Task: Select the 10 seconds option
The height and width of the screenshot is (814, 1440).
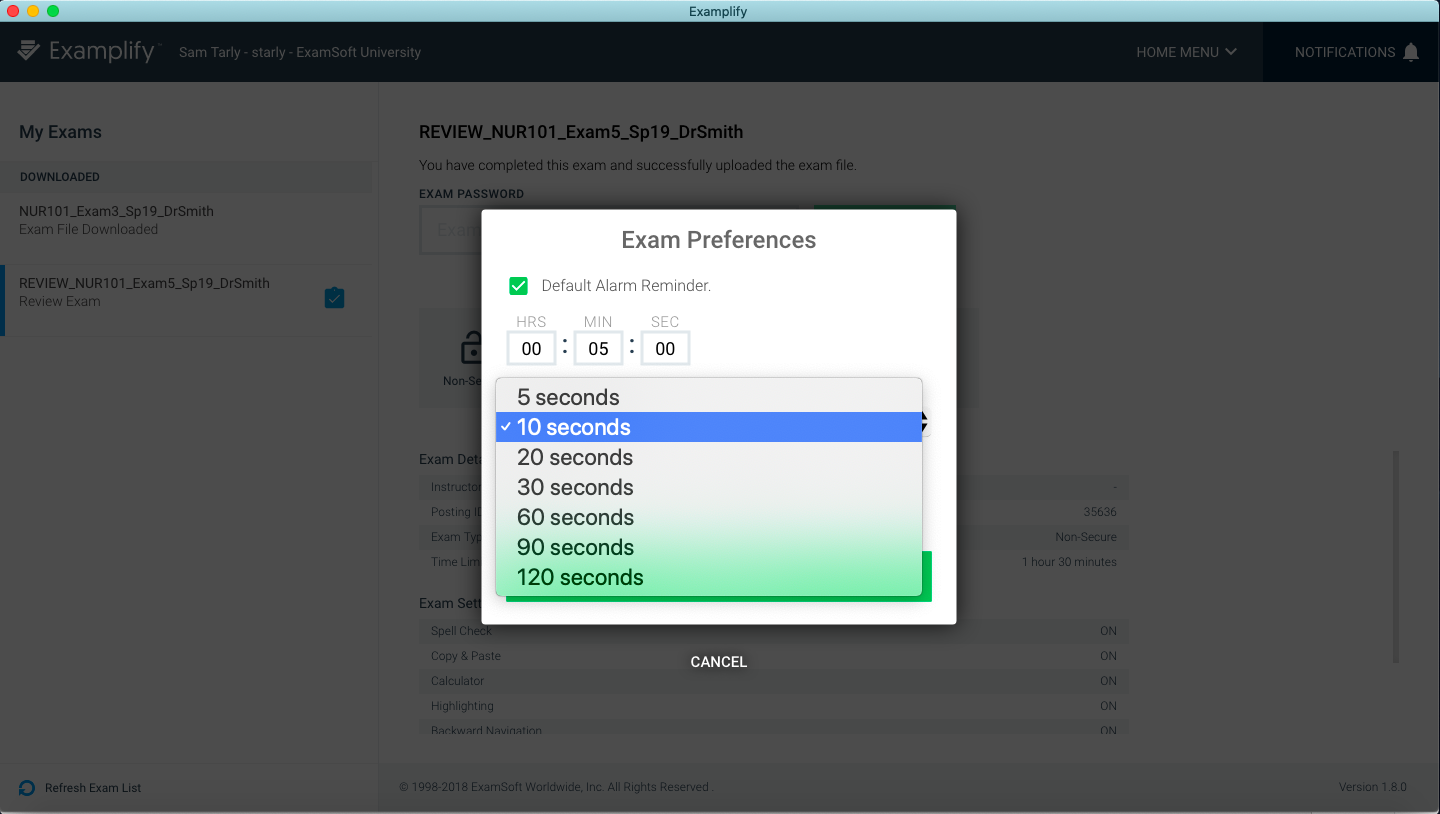Action: 709,427
